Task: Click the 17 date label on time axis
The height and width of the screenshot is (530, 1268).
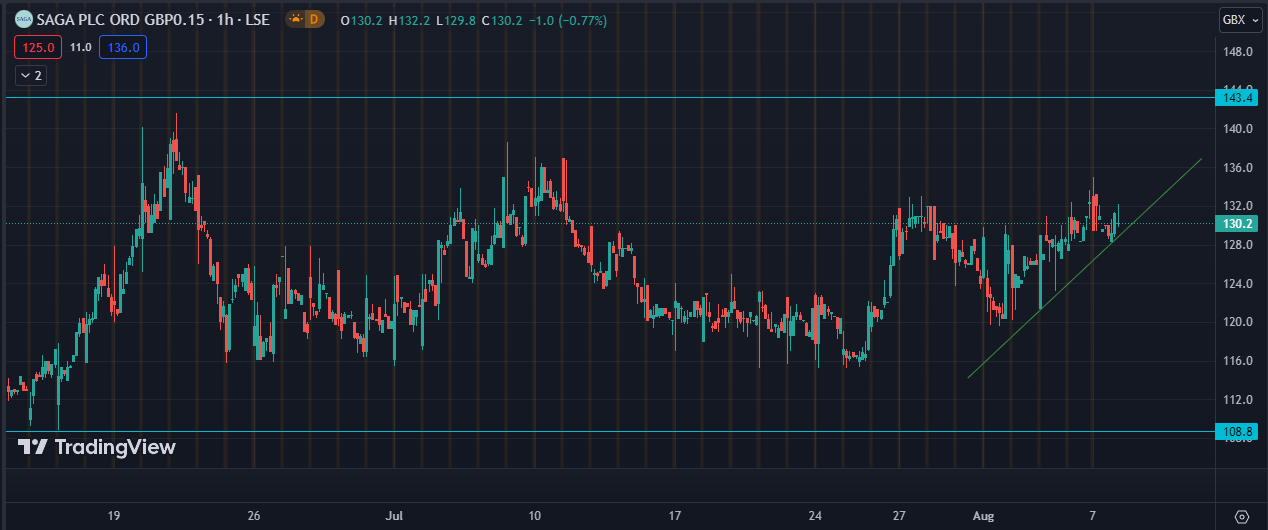Action: click(x=675, y=516)
